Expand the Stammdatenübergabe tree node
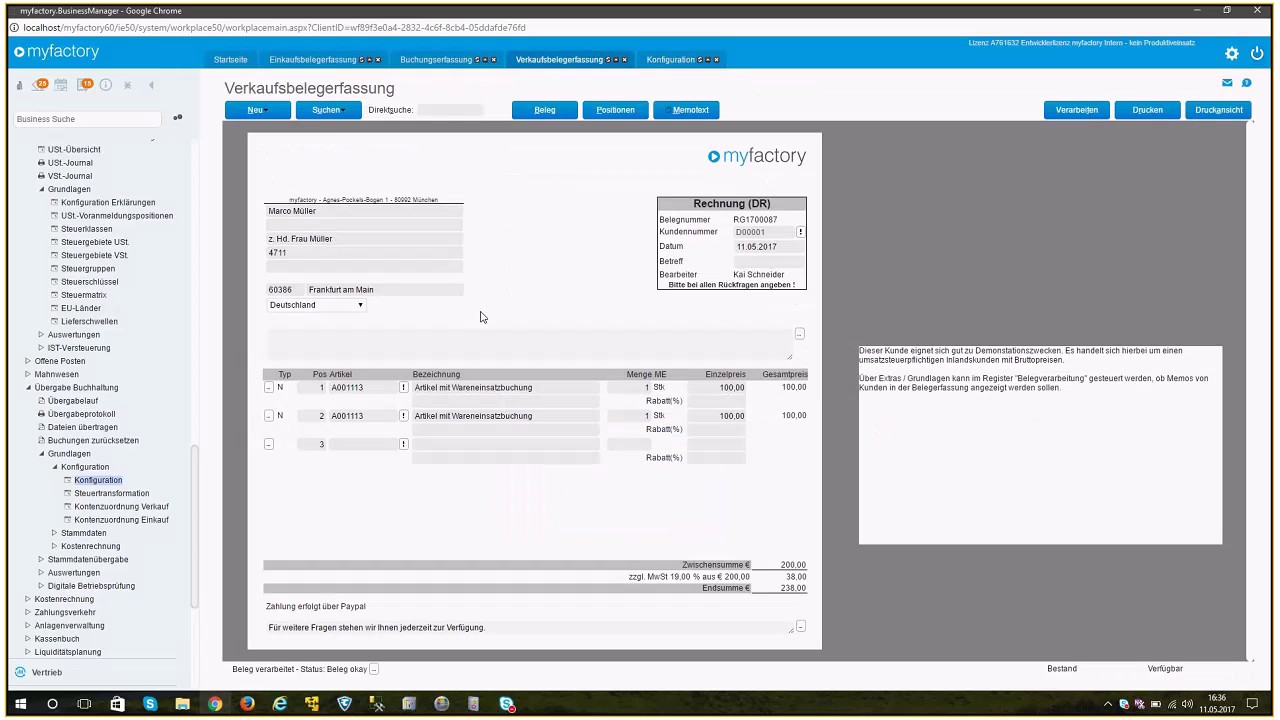Screen dimensions: 1280x720 [41, 559]
